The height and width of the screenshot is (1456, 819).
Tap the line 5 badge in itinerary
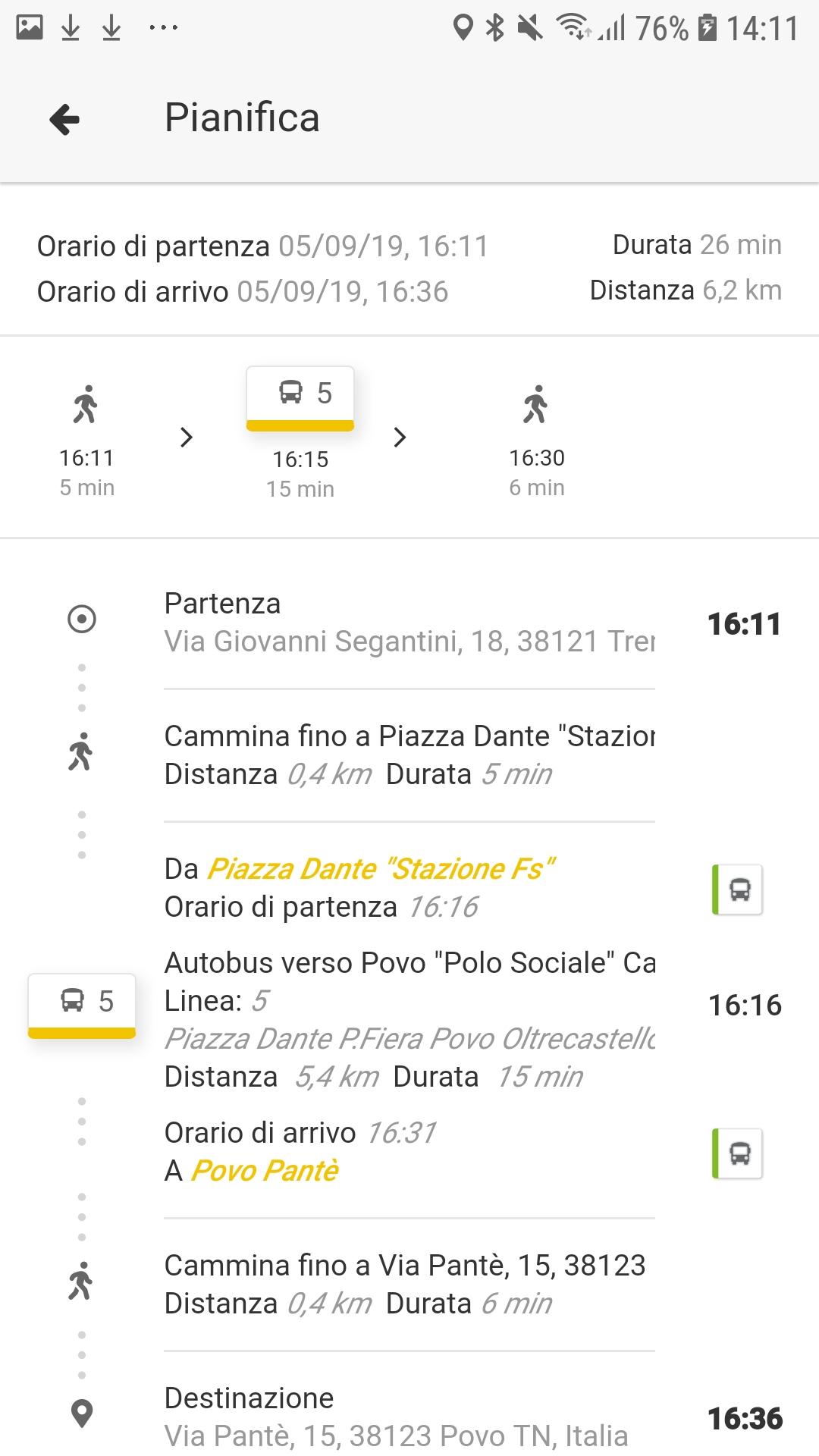pyautogui.click(x=82, y=1006)
